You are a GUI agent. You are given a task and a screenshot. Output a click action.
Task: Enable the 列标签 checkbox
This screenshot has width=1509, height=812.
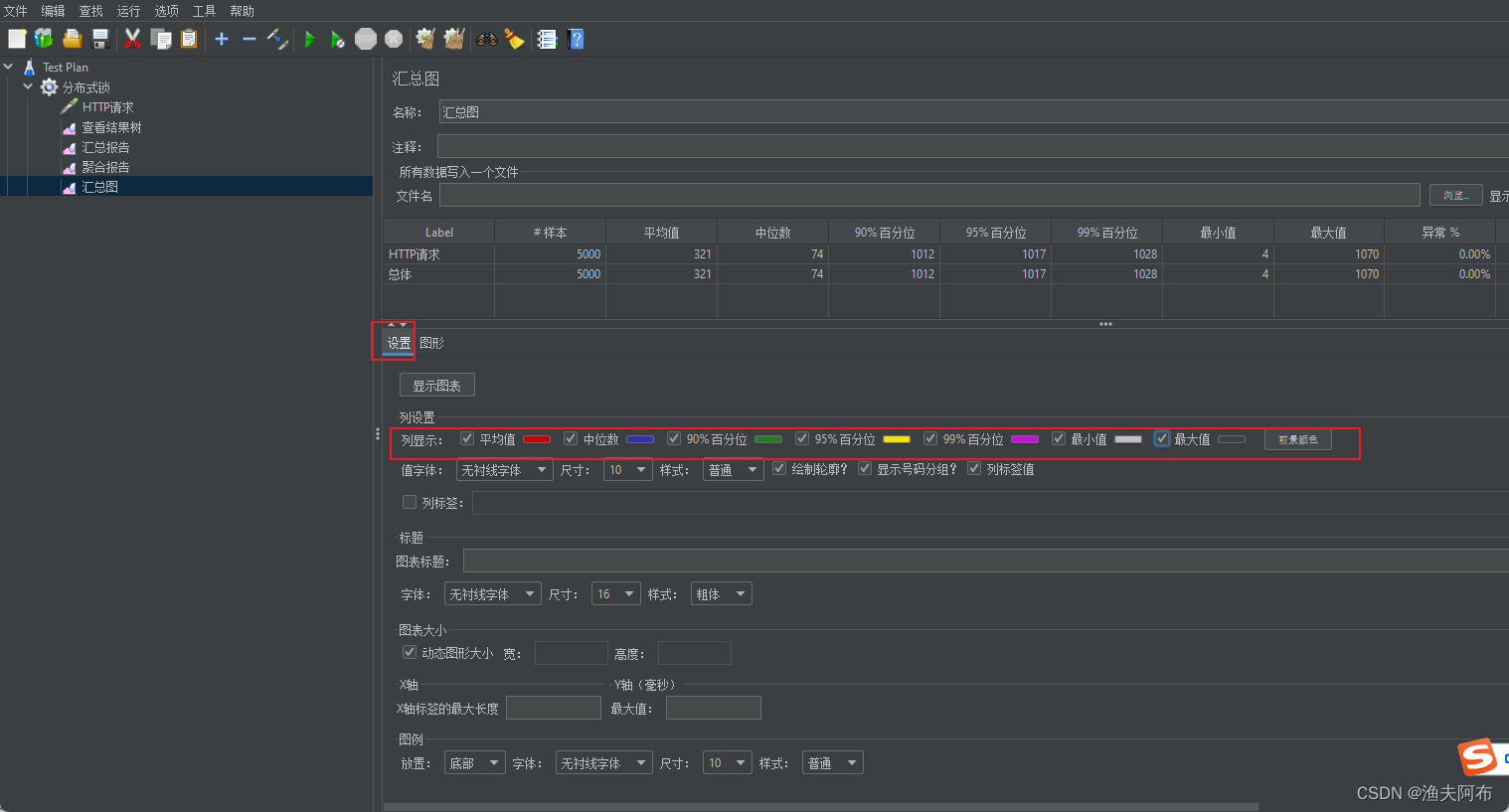coord(410,502)
